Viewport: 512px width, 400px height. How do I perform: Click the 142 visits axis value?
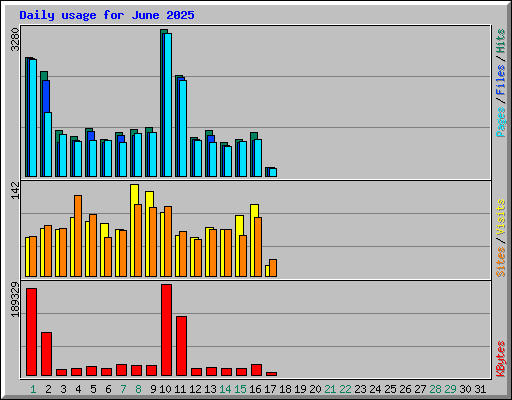point(15,190)
